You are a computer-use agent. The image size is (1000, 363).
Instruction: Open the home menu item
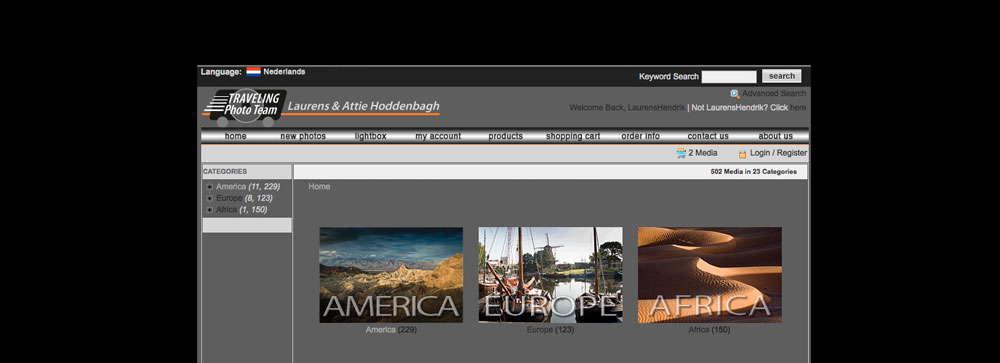(235, 136)
